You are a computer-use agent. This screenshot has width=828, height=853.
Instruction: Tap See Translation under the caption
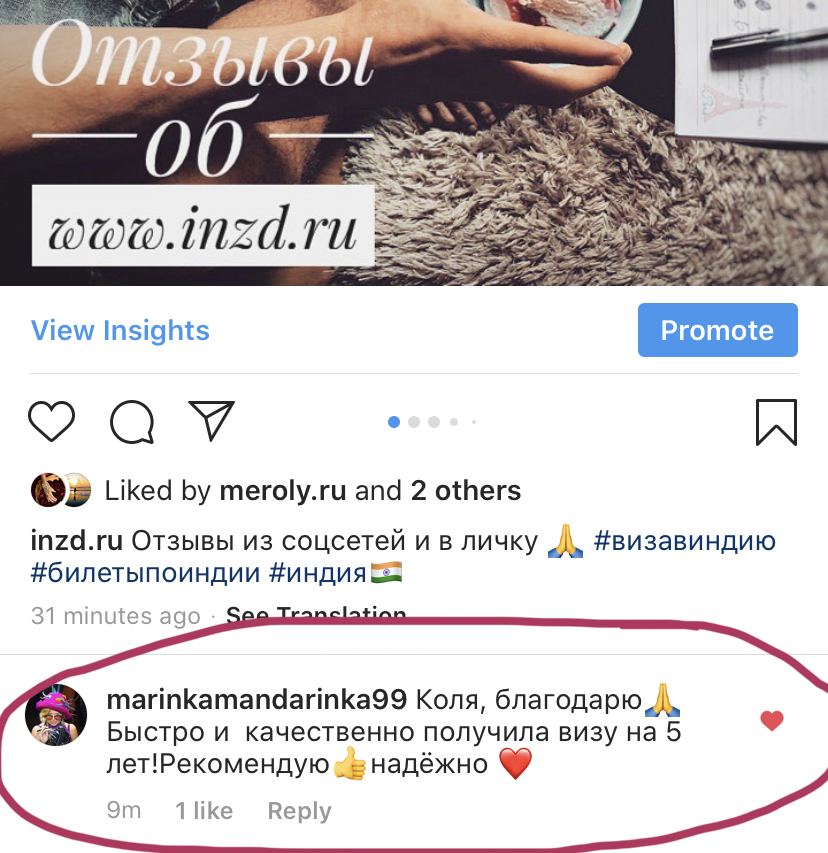point(316,615)
